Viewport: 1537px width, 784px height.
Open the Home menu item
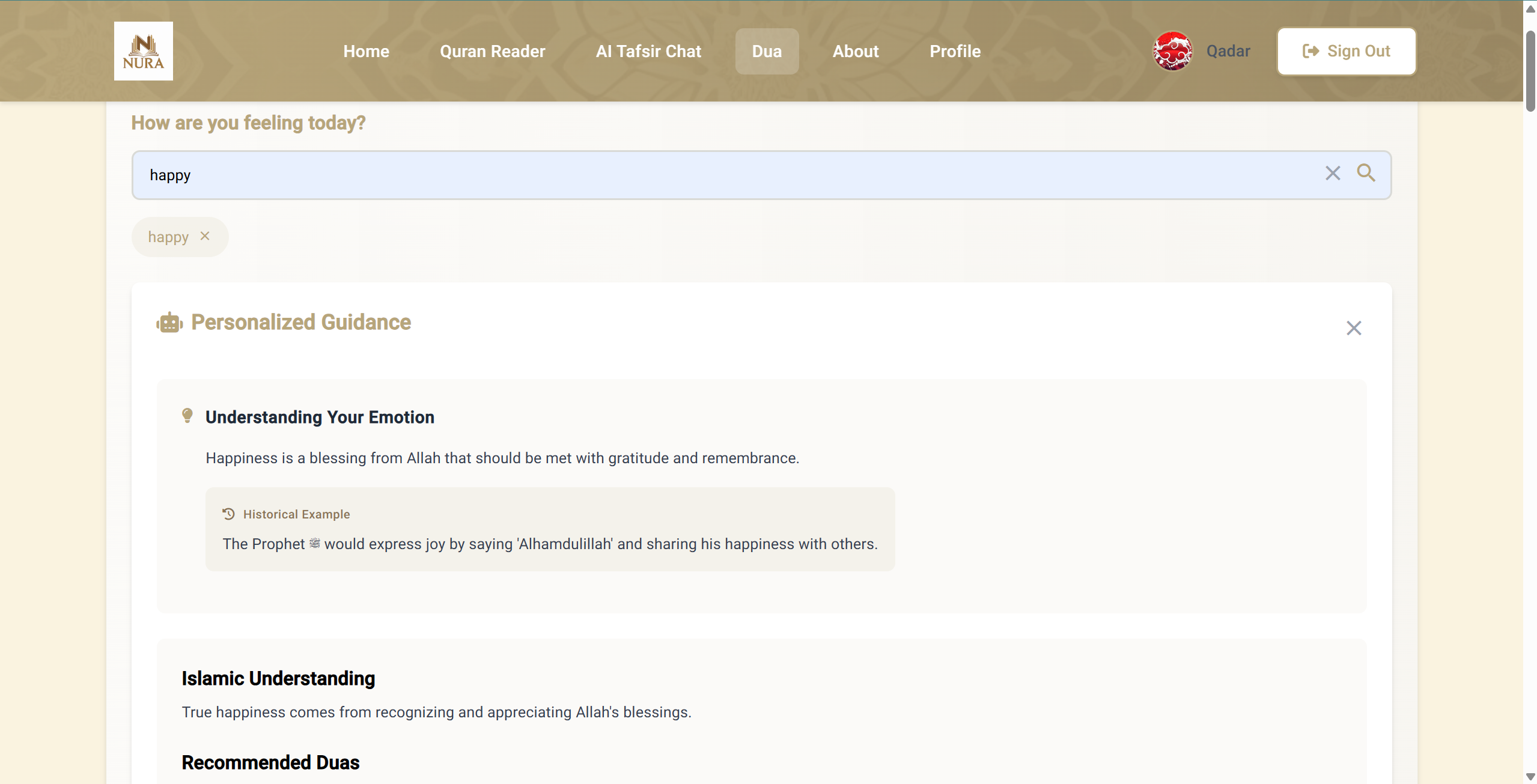[366, 51]
